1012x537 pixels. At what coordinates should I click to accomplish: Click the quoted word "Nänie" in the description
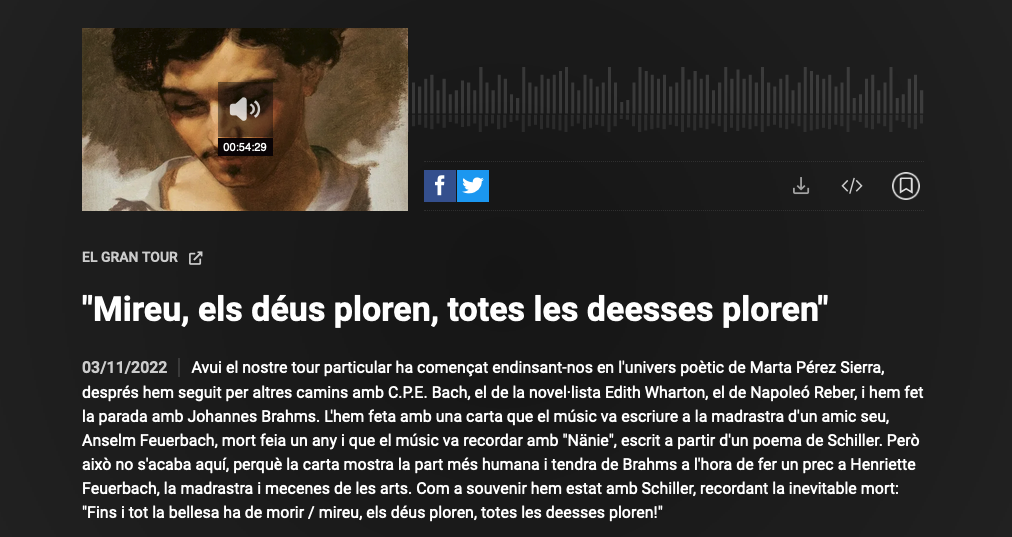pos(584,441)
